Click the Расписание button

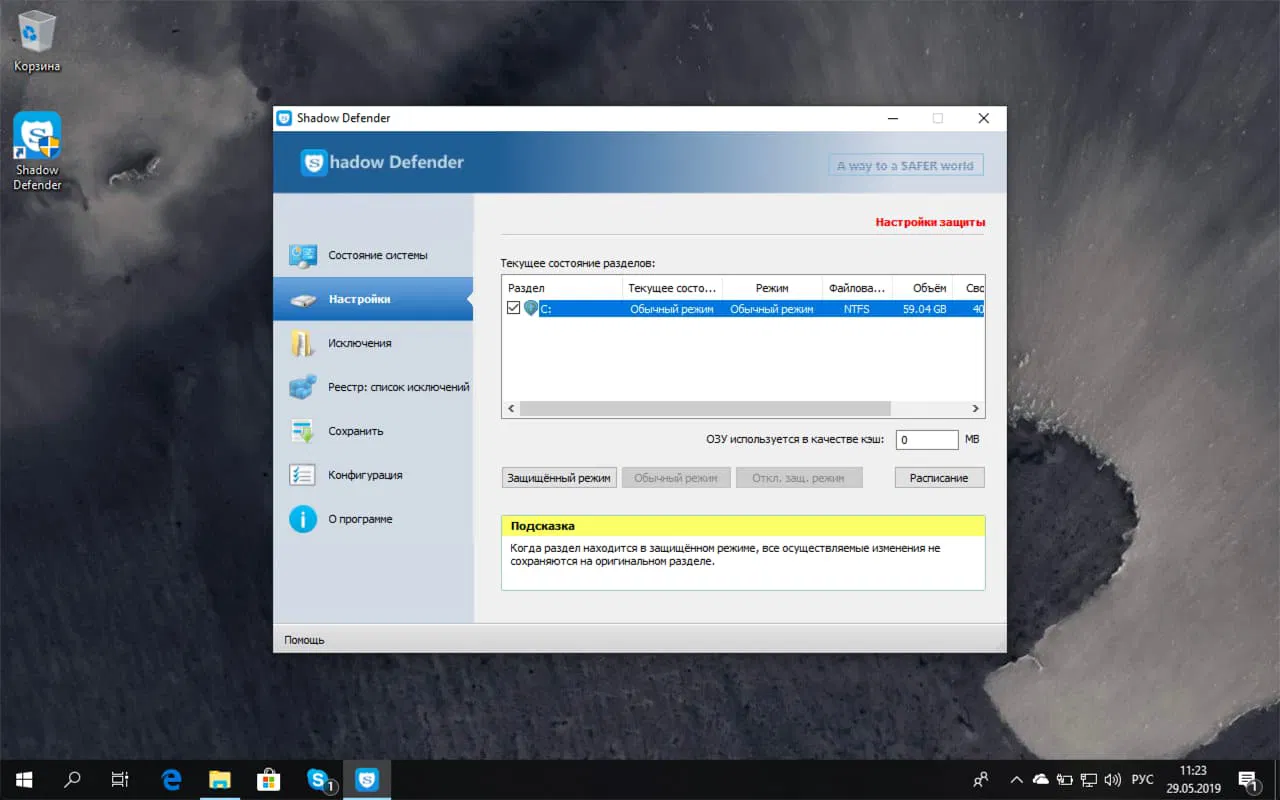pos(939,478)
